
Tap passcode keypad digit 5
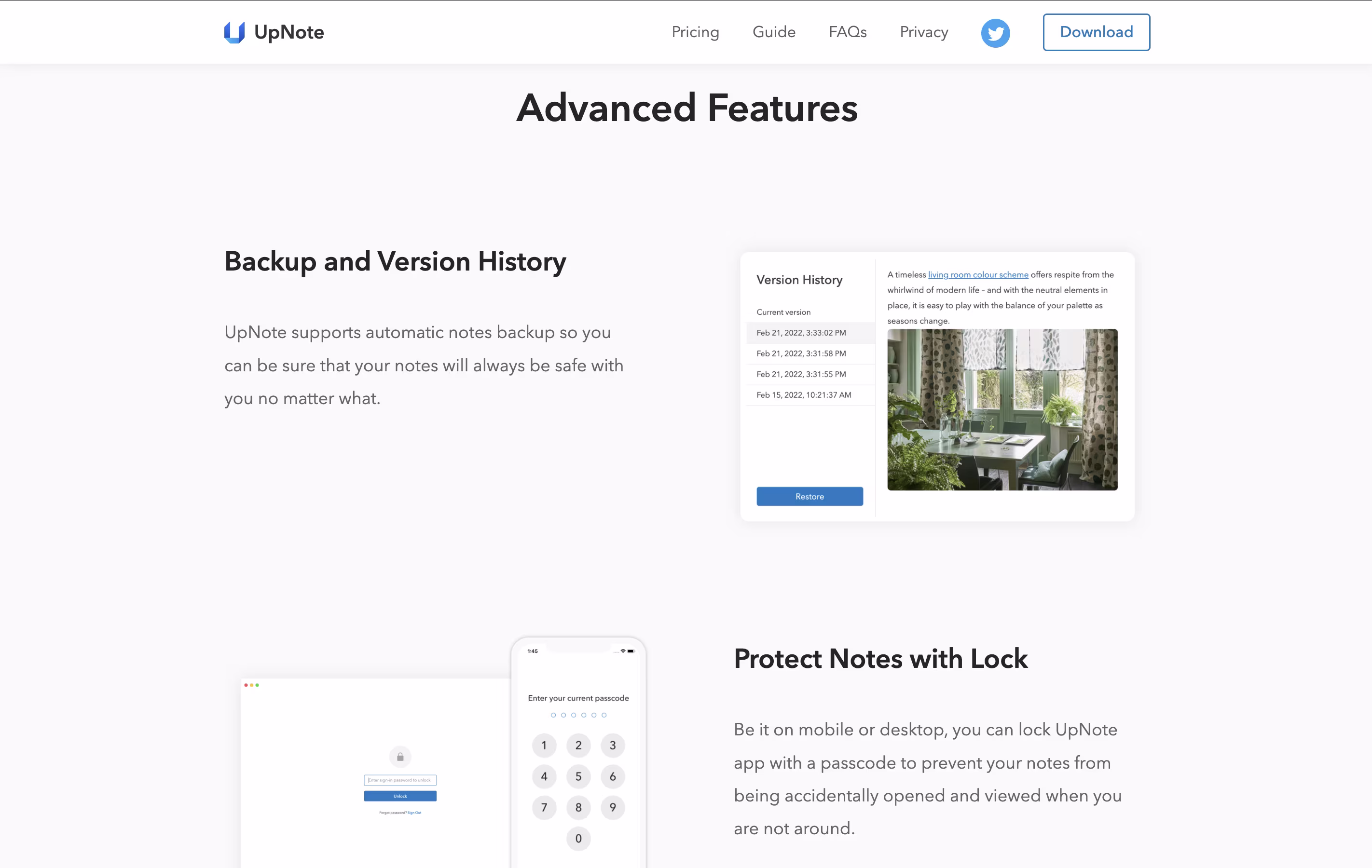click(x=578, y=776)
